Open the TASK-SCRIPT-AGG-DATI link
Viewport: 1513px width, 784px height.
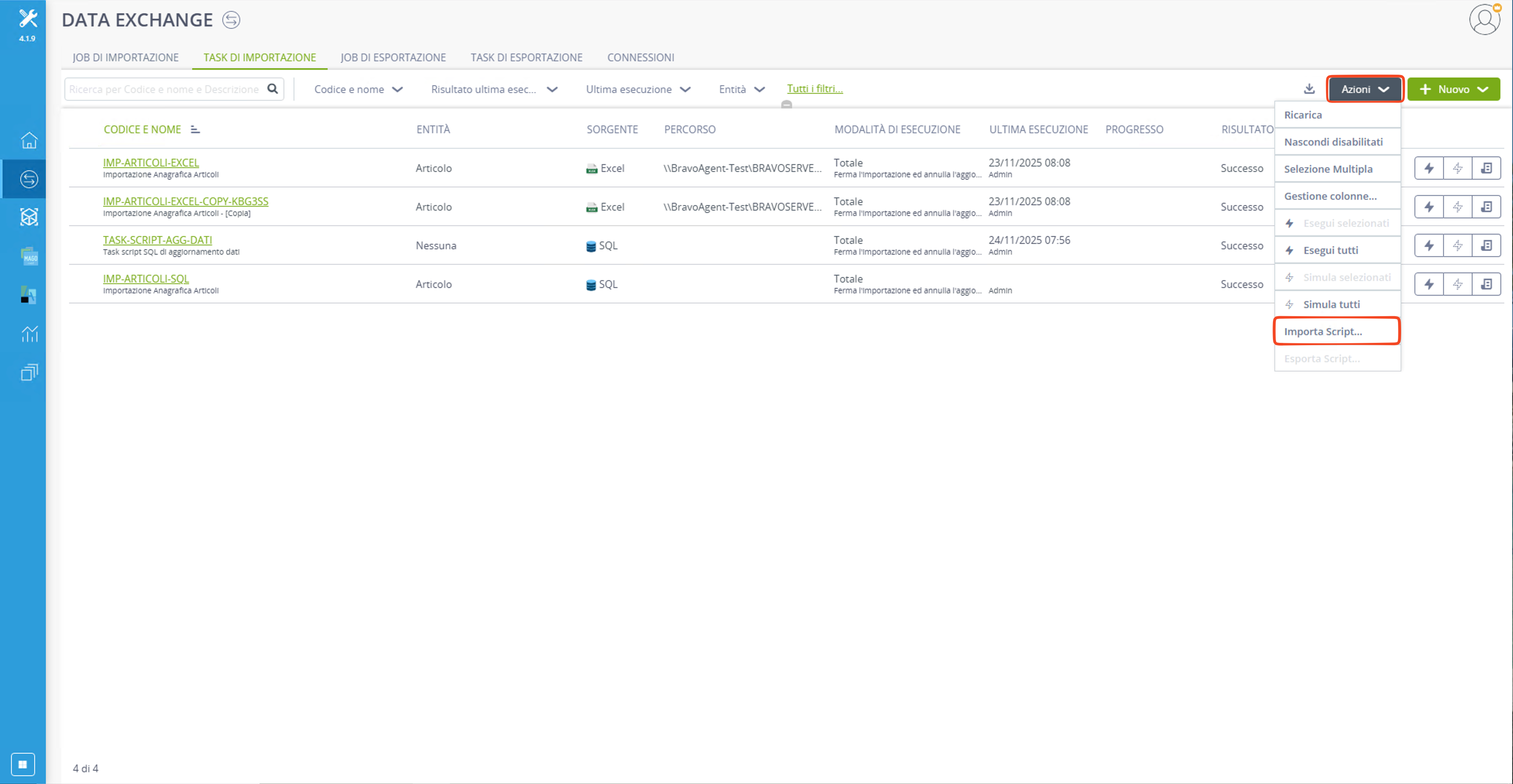(158, 240)
